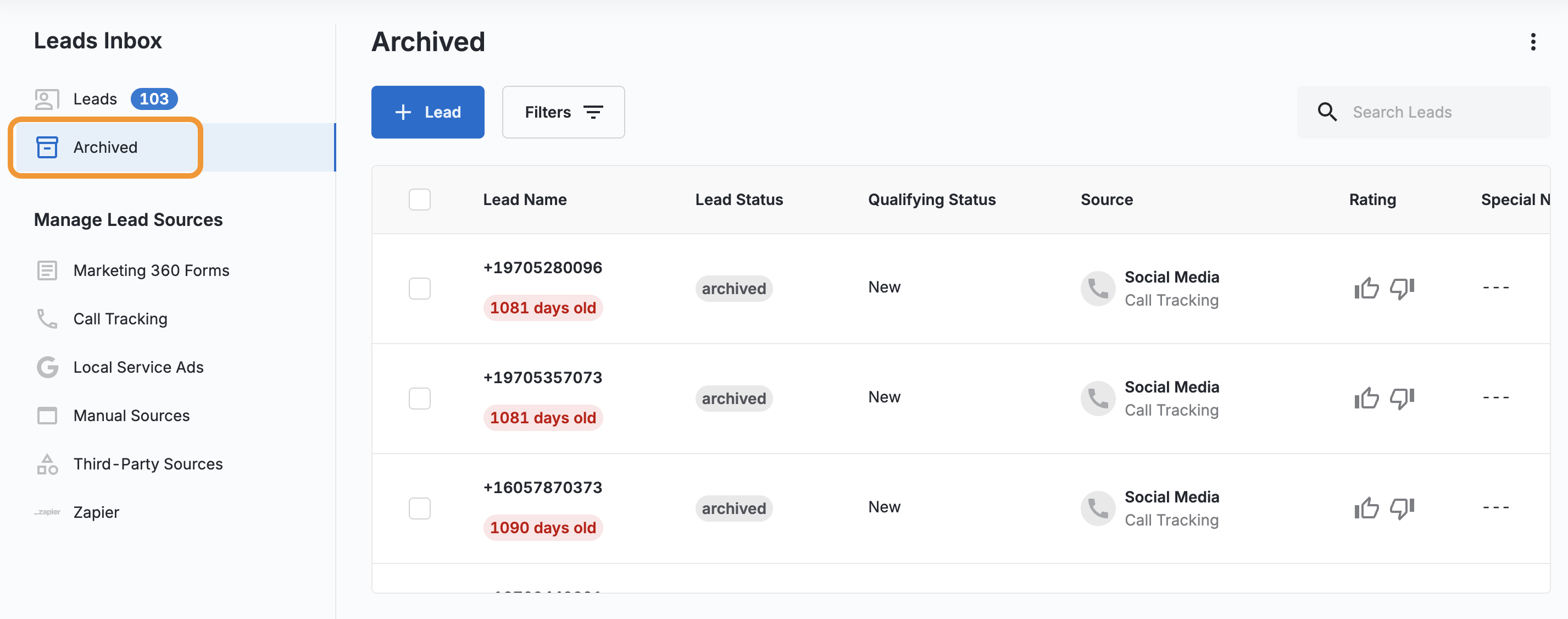Click the phone icon for +19705280096 source

1098,288
